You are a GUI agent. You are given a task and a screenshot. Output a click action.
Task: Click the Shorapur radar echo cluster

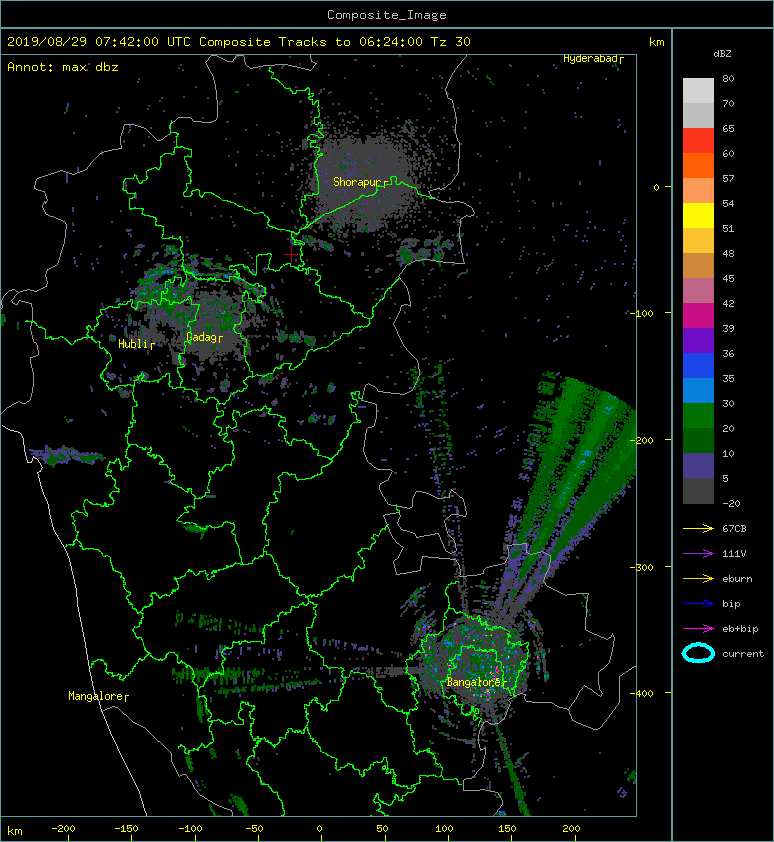(x=366, y=183)
